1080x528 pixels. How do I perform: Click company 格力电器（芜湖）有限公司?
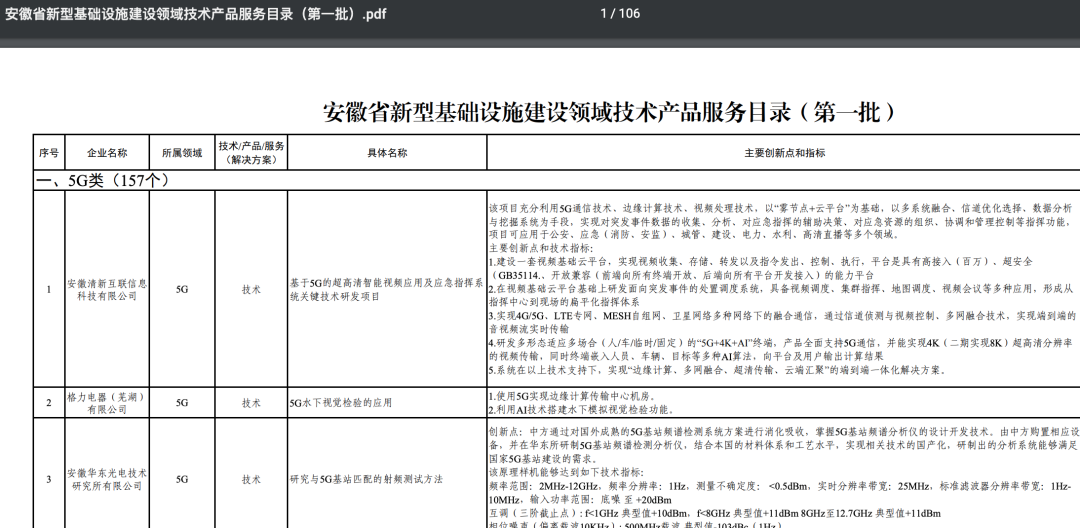click(107, 403)
